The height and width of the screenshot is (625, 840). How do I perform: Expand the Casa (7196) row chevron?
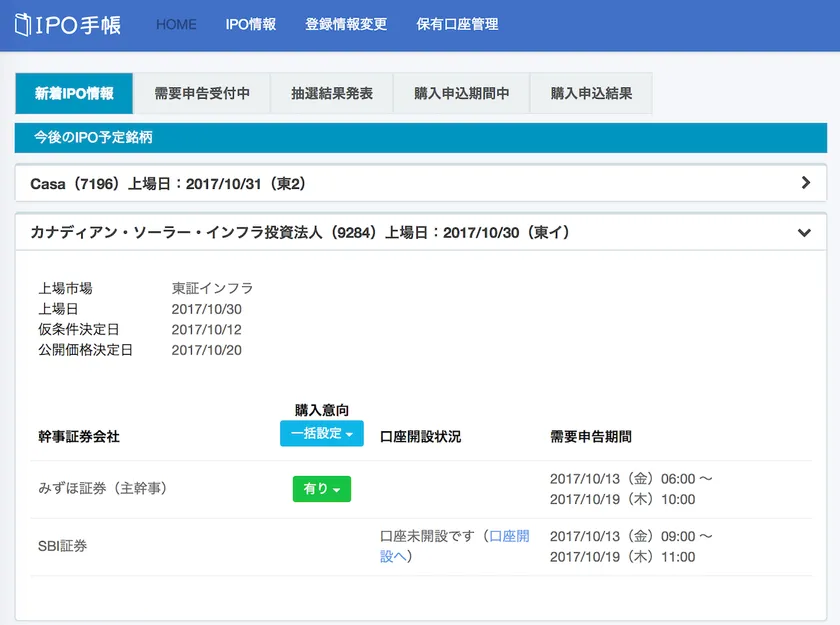[x=806, y=183]
